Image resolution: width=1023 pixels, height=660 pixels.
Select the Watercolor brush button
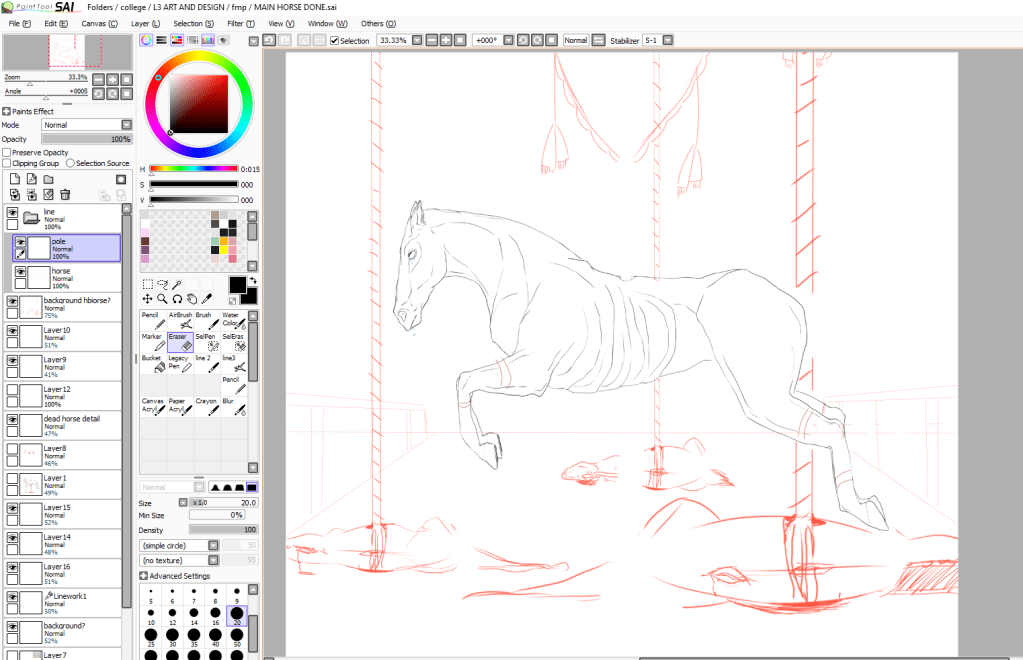(x=233, y=320)
